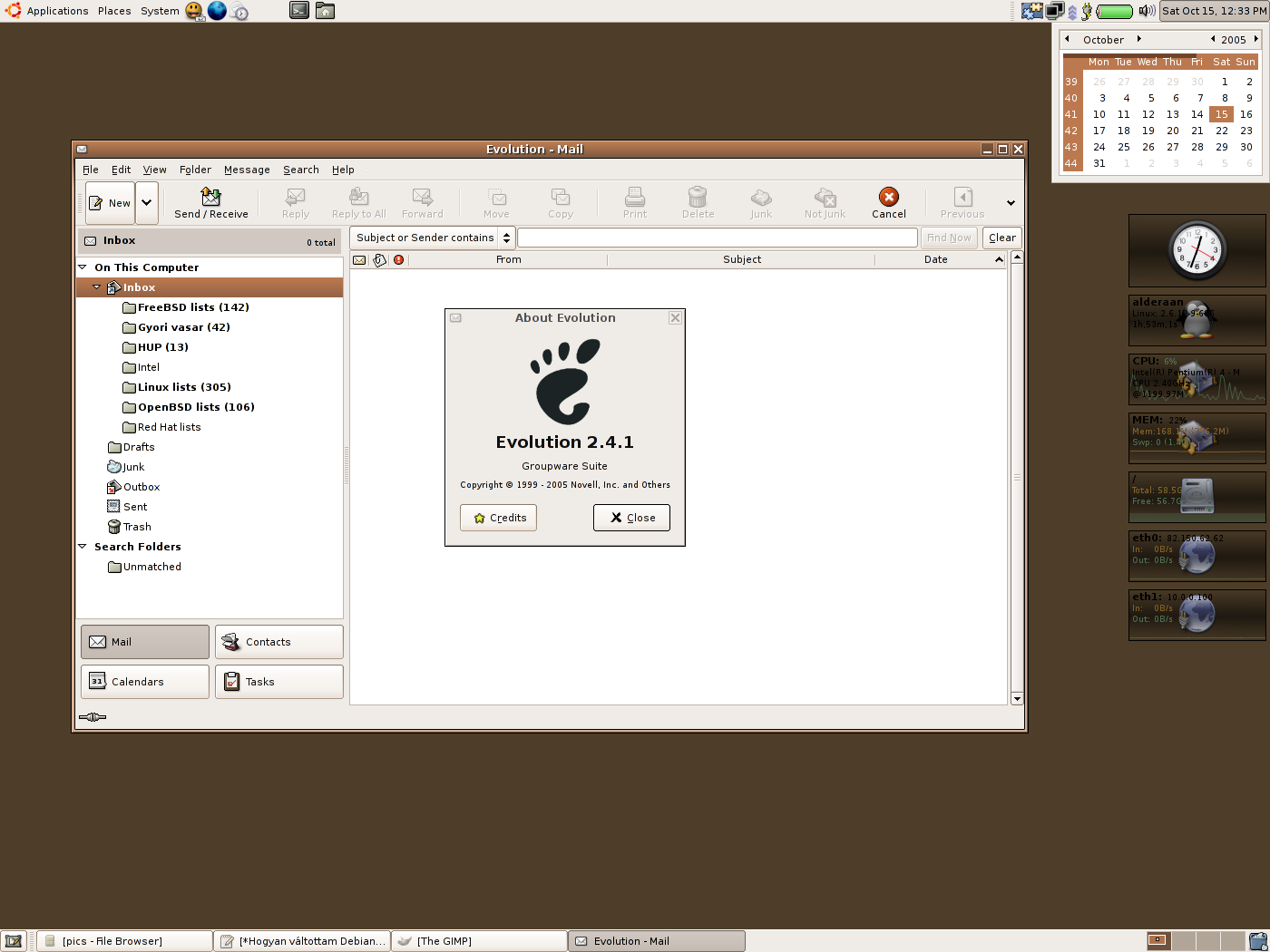Open the New button dropdown arrow
This screenshot has height=952, width=1270.
pyautogui.click(x=147, y=203)
